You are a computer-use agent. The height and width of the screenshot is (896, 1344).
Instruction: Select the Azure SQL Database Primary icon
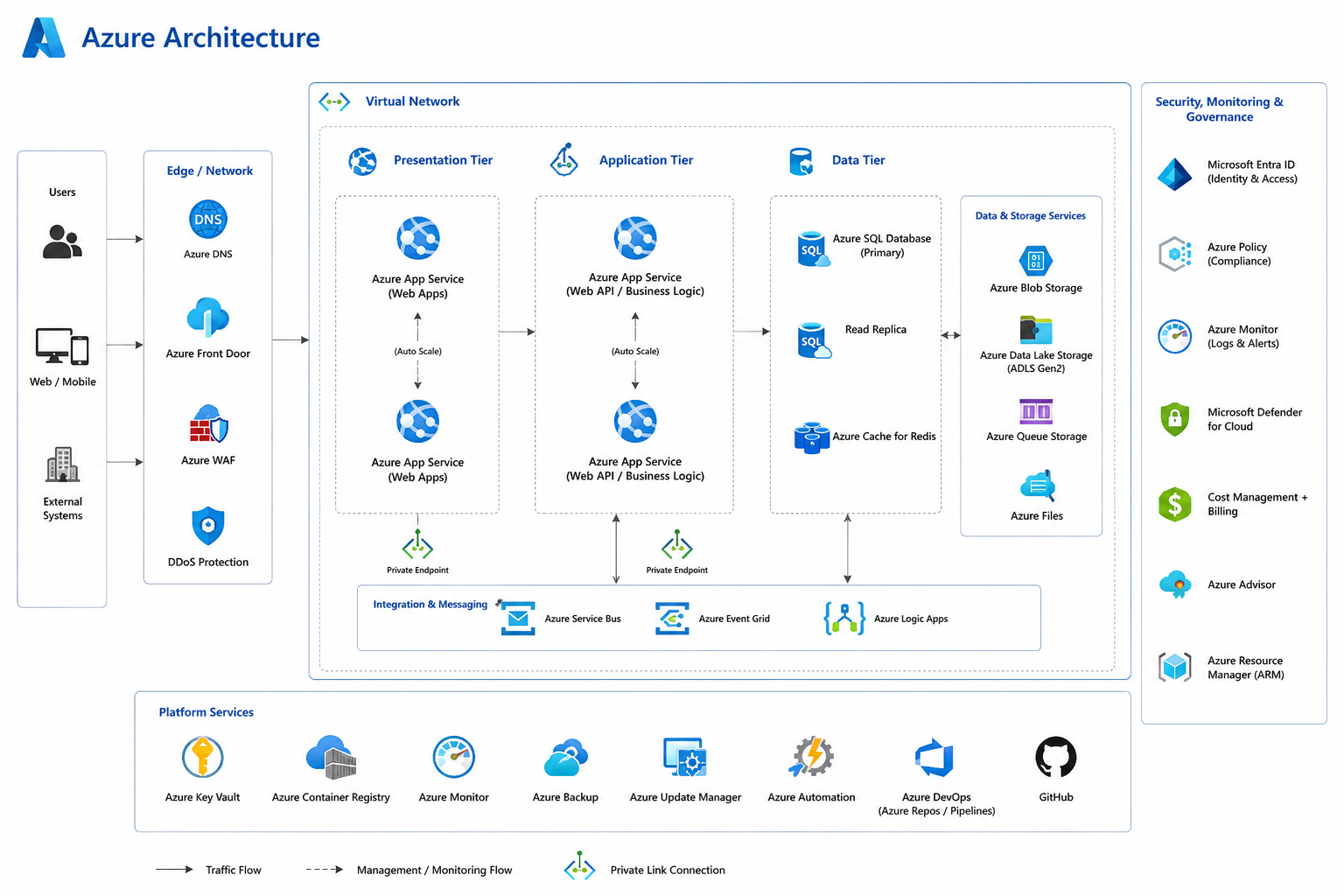[813, 248]
